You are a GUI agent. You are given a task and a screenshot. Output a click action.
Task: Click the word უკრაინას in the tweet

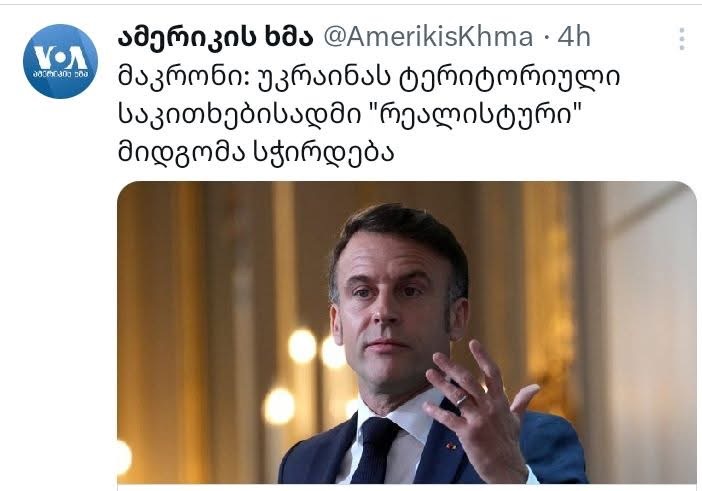pyautogui.click(x=325, y=78)
